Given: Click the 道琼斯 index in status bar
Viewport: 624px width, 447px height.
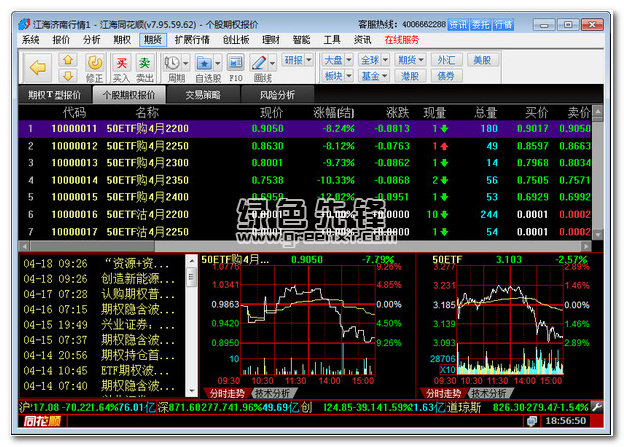Looking at the screenshot, I should tap(464, 407).
